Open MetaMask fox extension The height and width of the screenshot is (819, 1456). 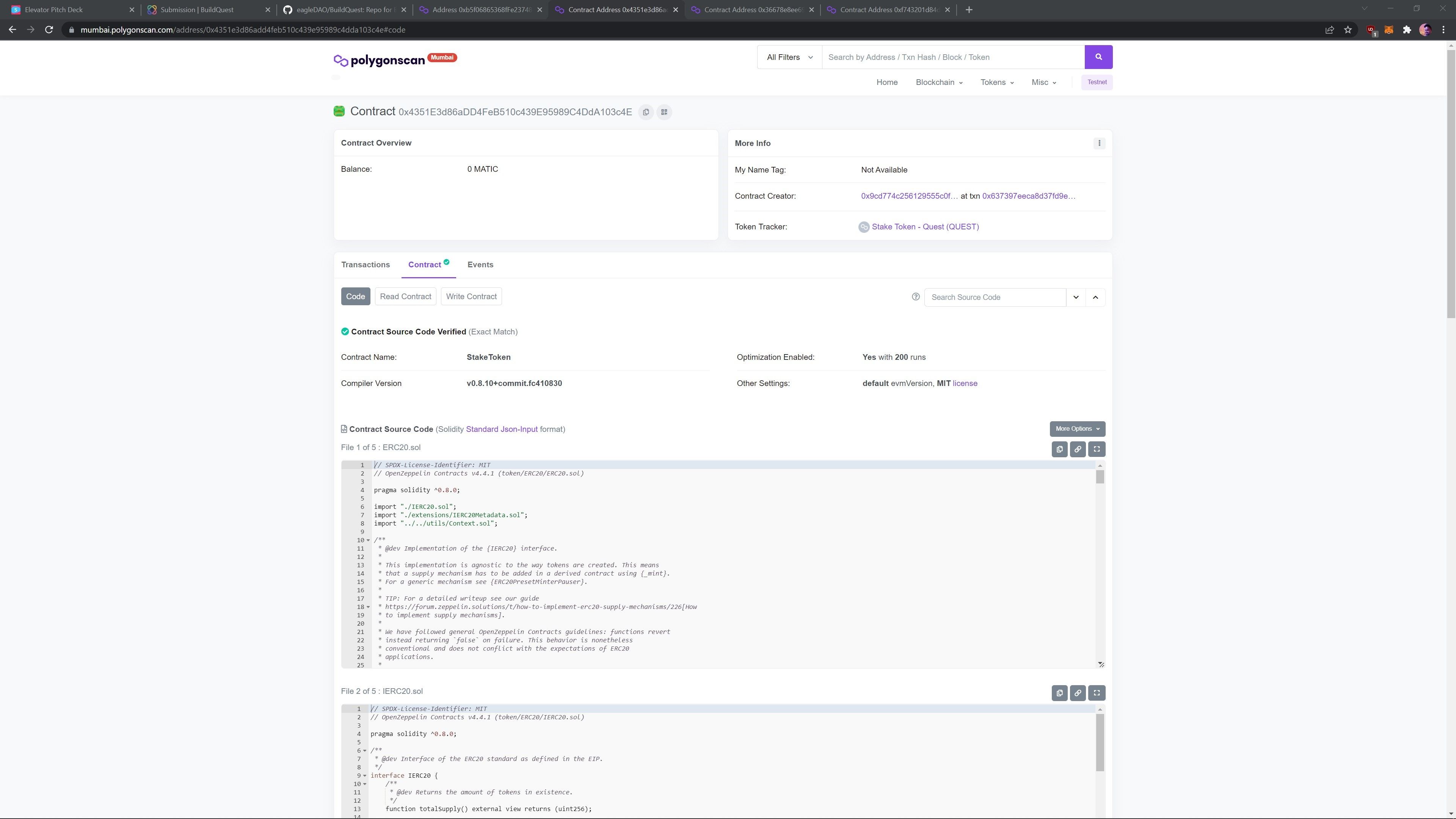coord(1389,30)
